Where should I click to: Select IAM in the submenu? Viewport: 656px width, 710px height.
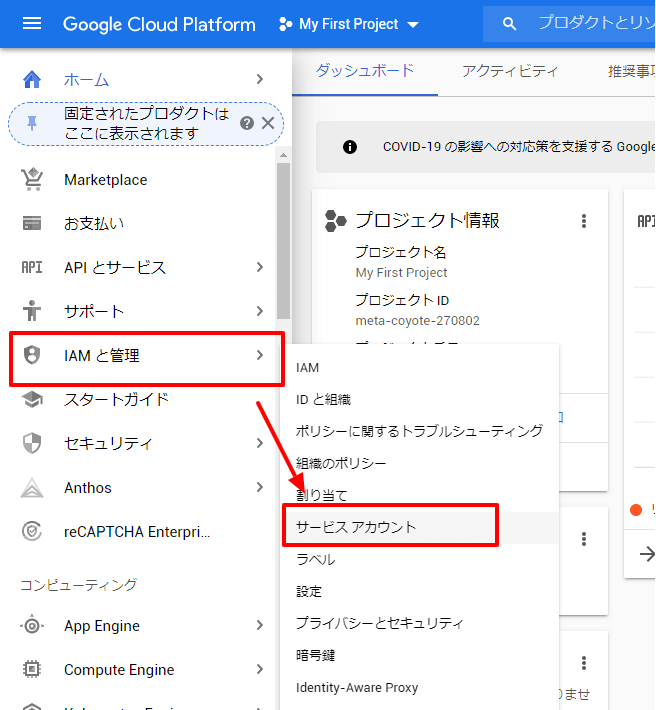click(x=419, y=367)
